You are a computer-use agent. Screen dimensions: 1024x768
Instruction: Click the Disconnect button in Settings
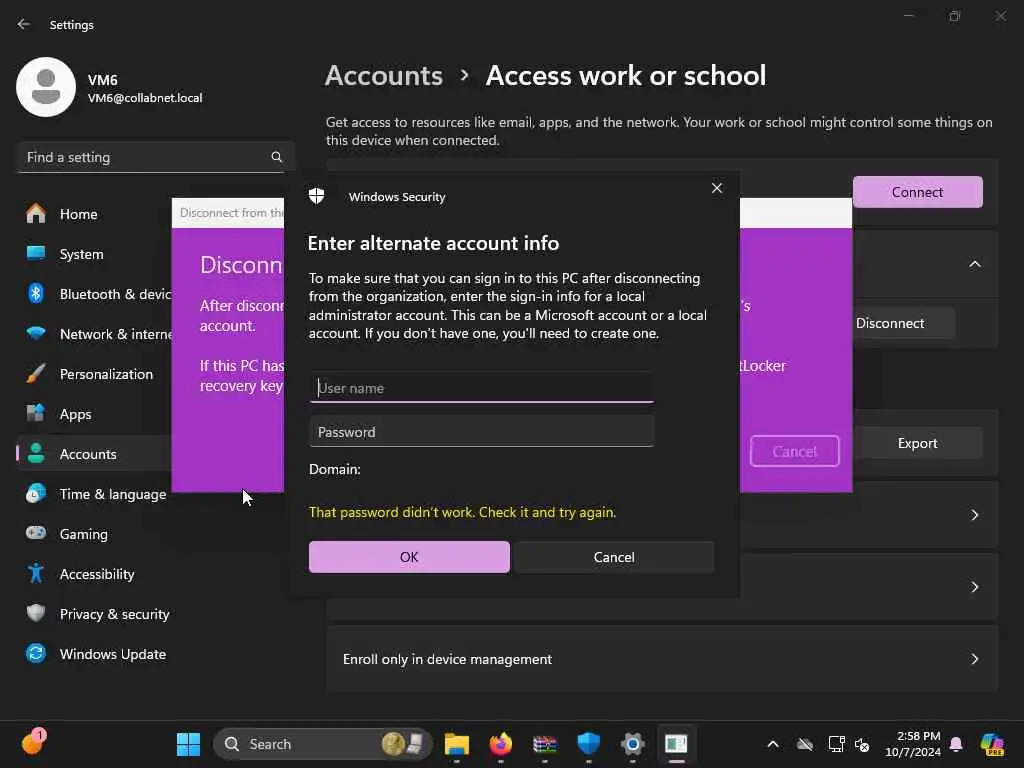tap(903, 323)
